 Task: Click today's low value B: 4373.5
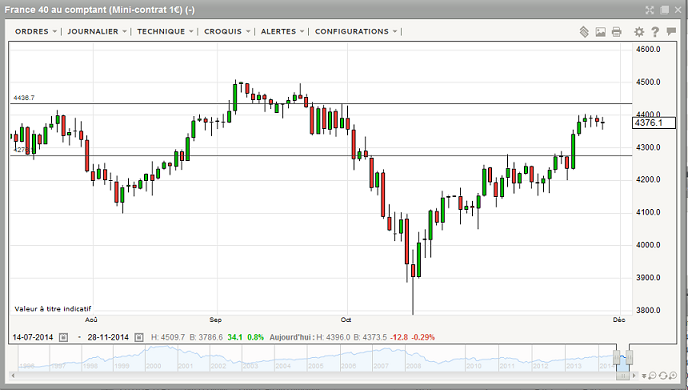[370, 337]
